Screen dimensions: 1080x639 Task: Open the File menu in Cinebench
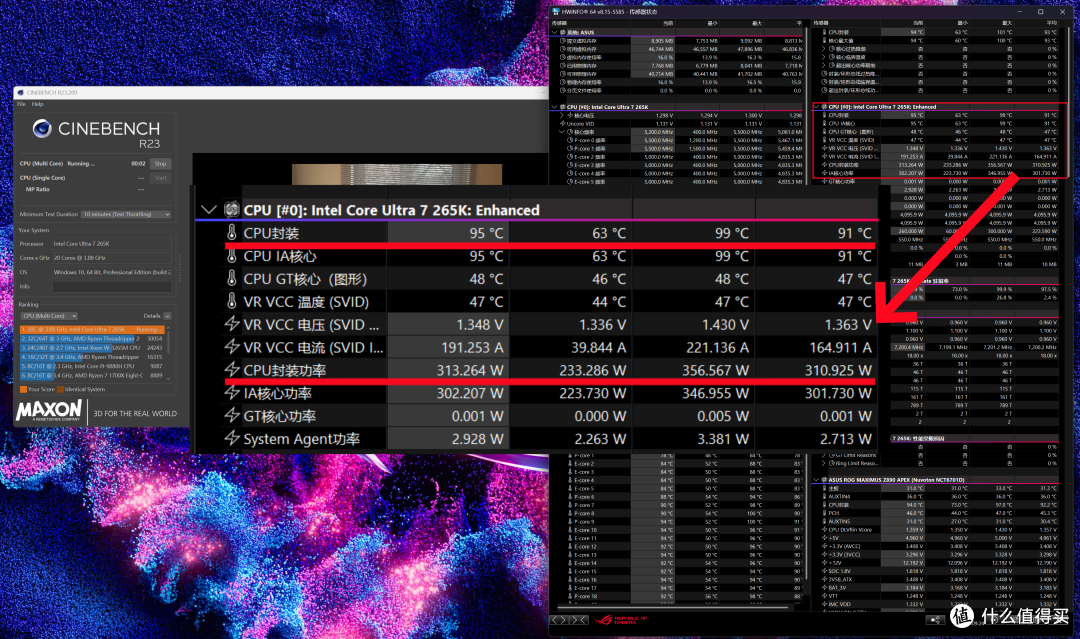point(21,104)
